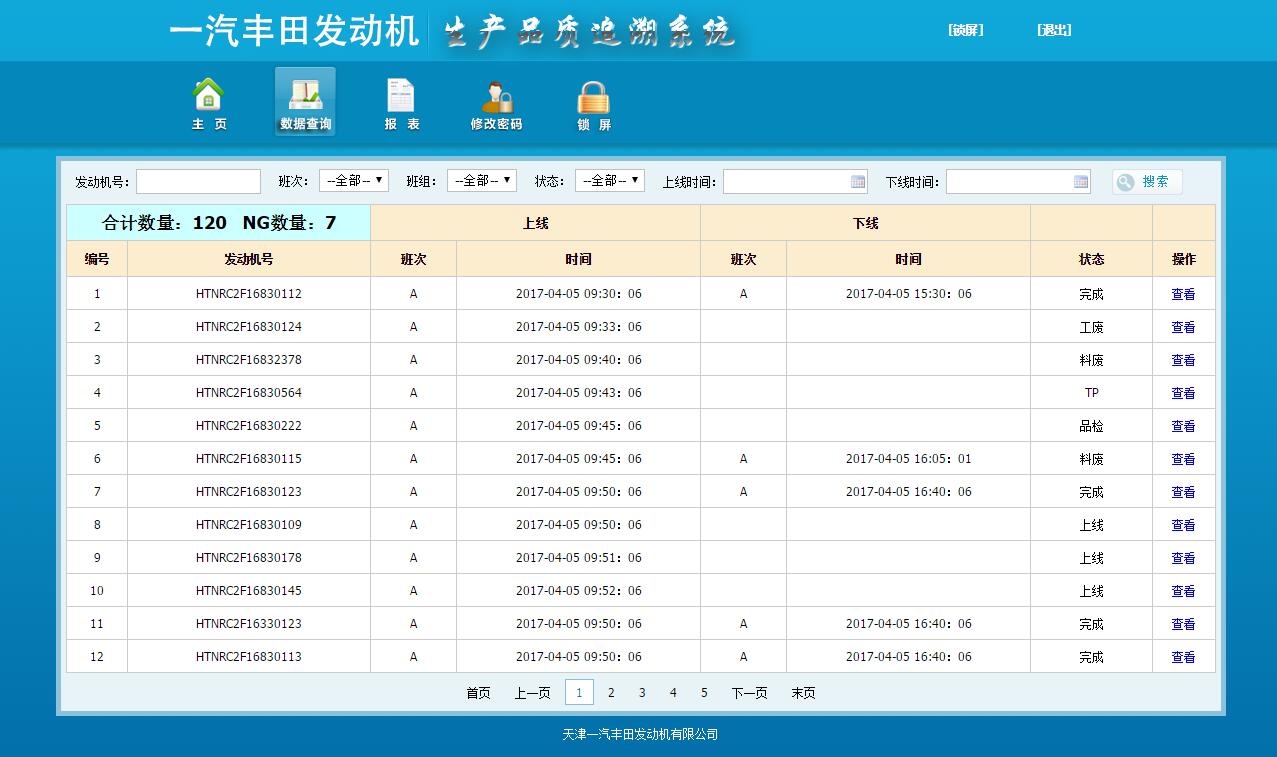
Task: Click 退出 to log out
Action: click(x=1054, y=30)
